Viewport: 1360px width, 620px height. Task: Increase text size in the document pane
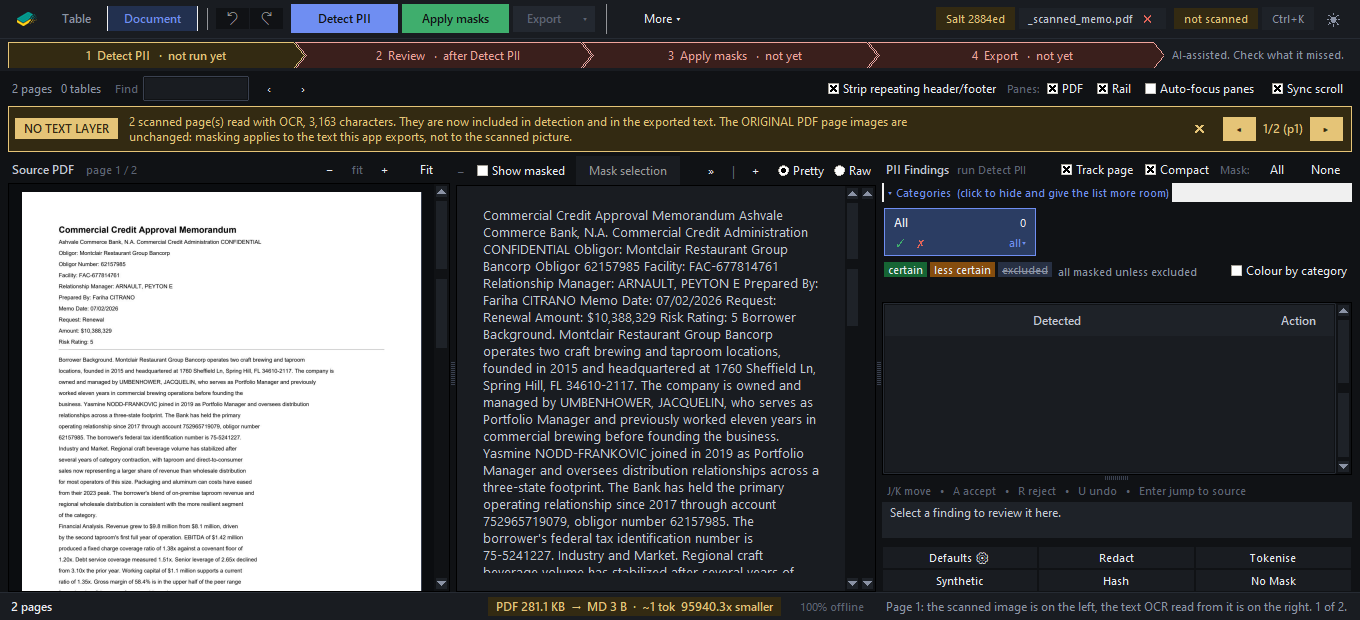pyautogui.click(x=755, y=171)
